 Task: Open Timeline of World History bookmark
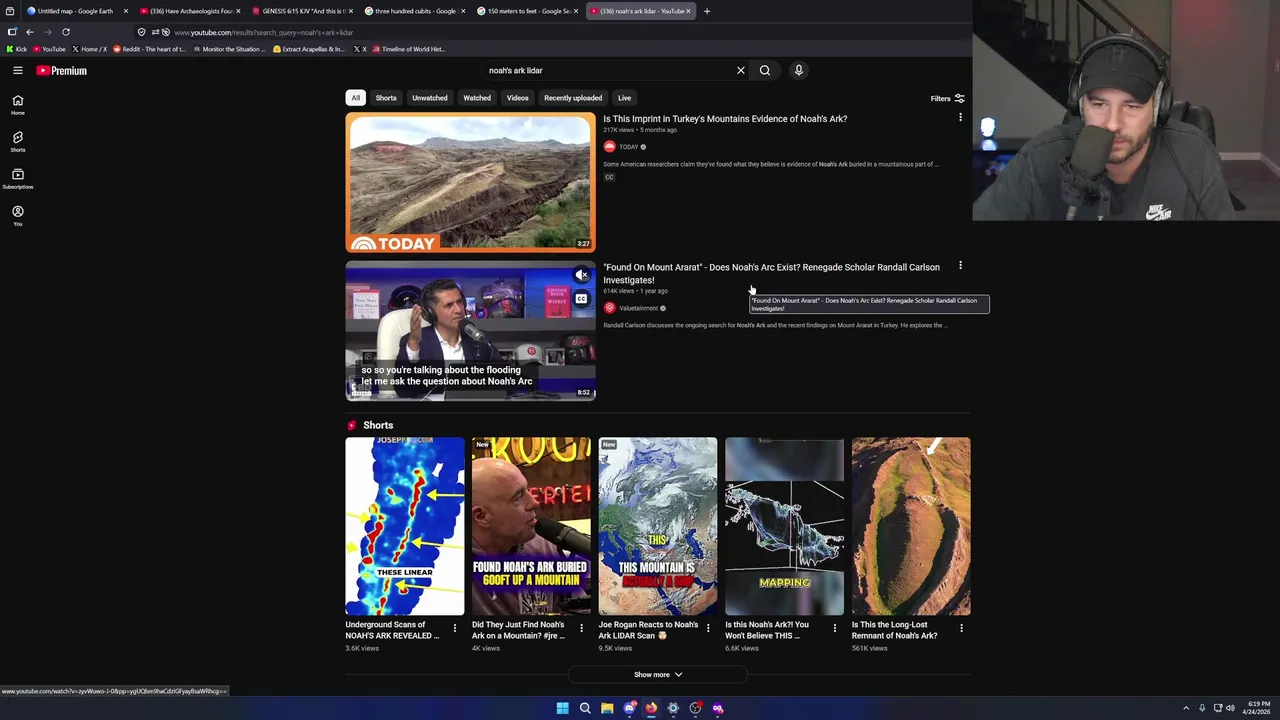pos(408,49)
